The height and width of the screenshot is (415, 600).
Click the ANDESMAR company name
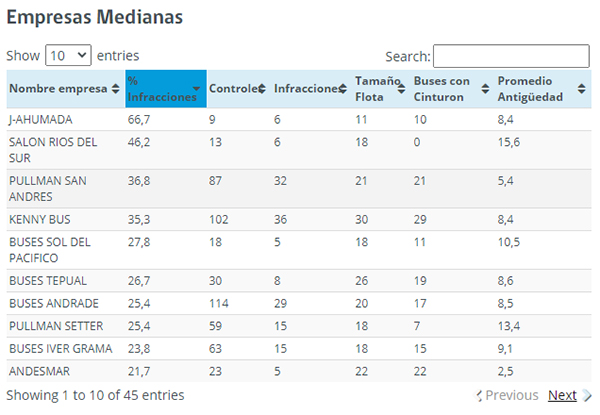pyautogui.click(x=40, y=370)
